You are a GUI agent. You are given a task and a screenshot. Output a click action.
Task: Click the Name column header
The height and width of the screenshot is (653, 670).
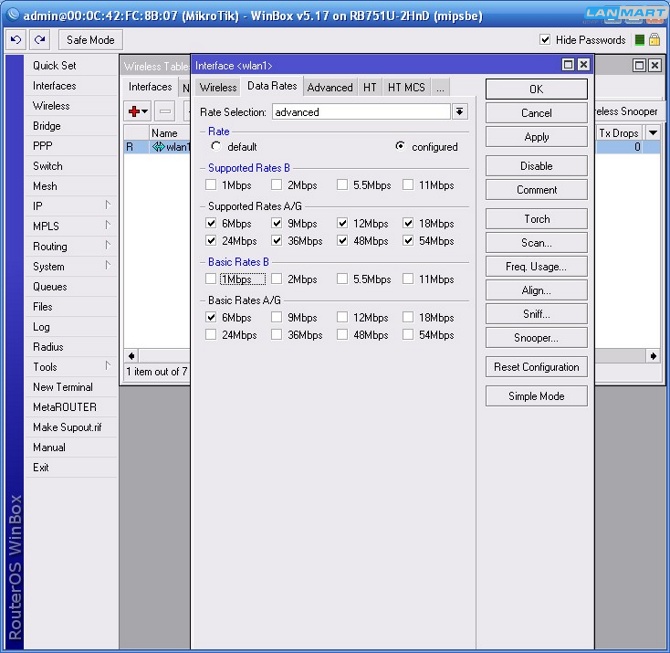(x=169, y=133)
